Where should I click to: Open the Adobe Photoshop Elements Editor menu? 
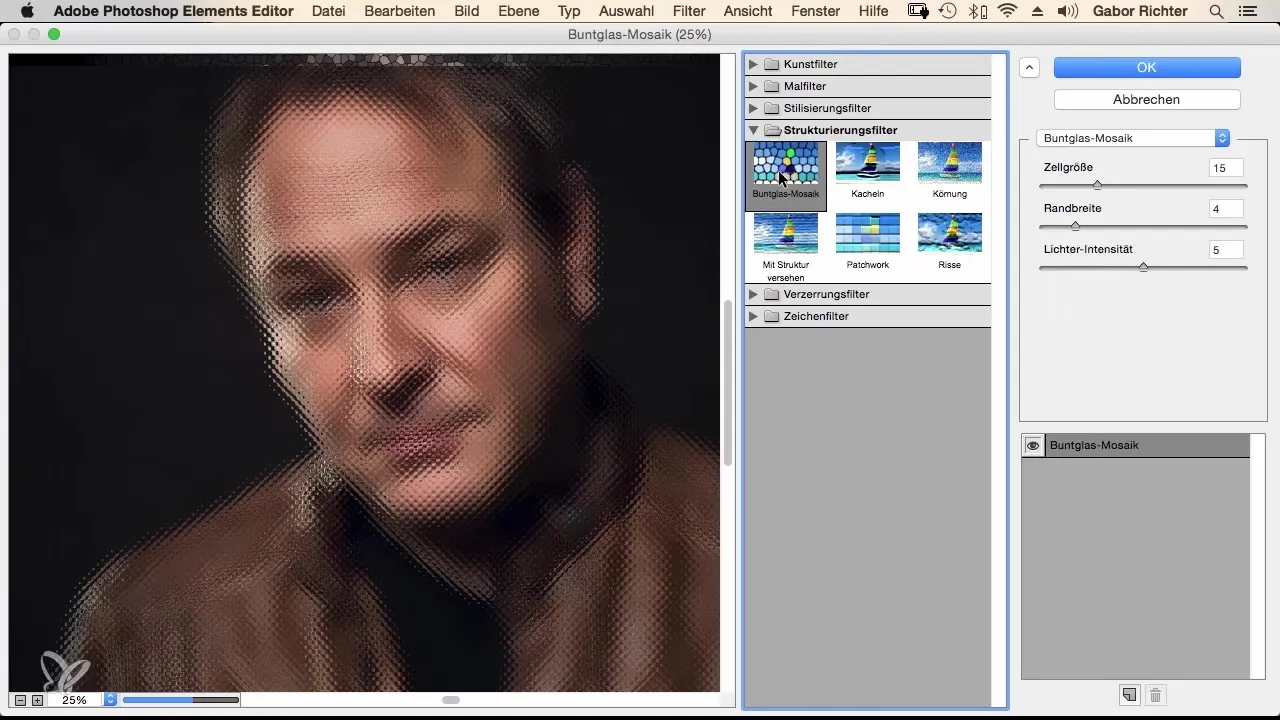[x=174, y=11]
